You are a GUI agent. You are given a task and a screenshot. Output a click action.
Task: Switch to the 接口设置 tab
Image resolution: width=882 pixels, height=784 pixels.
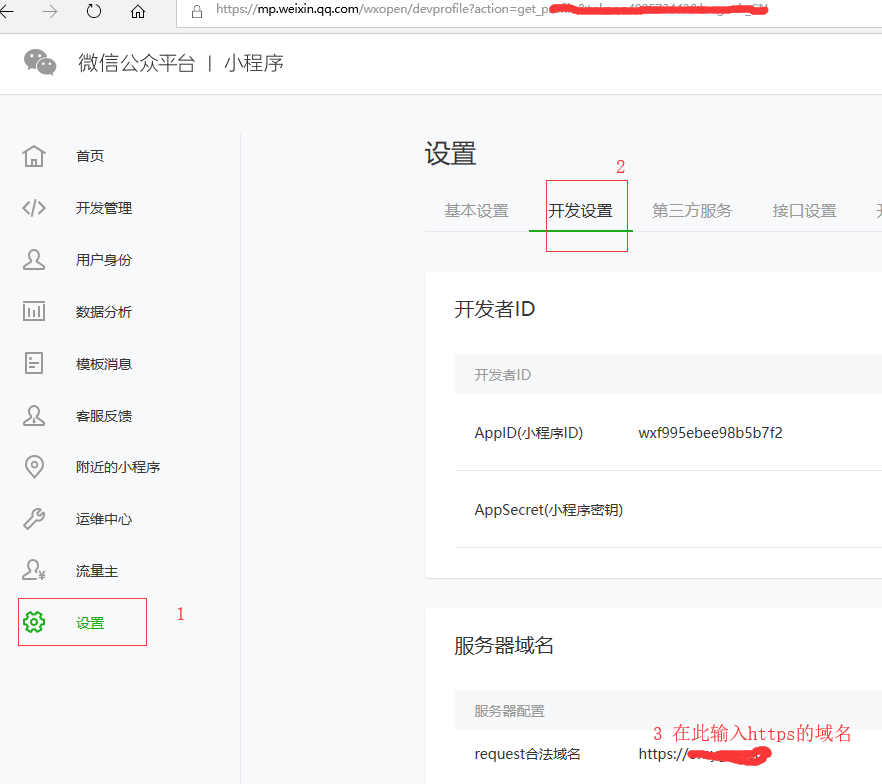pyautogui.click(x=804, y=210)
